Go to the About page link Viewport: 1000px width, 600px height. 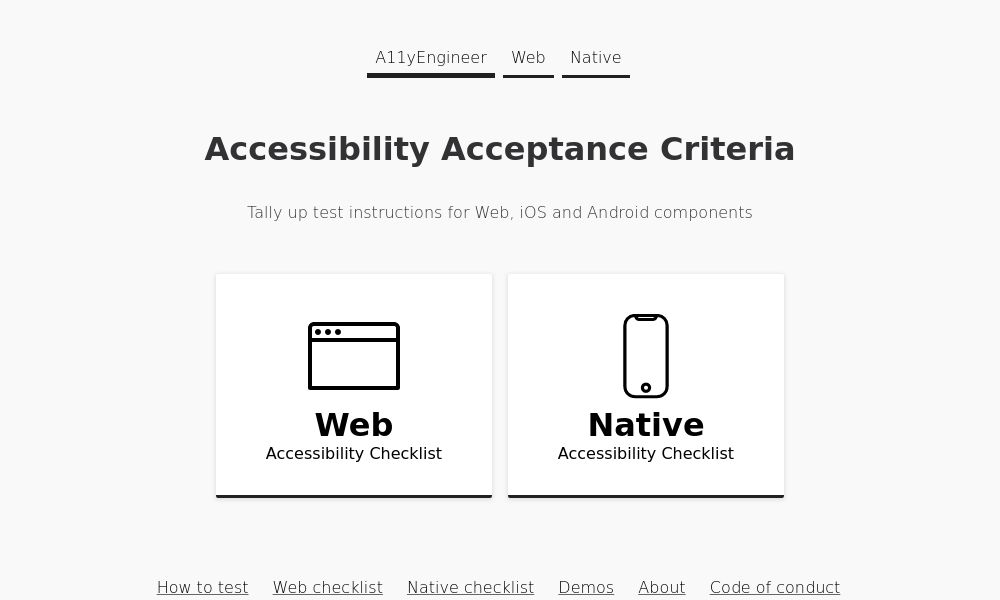point(662,587)
